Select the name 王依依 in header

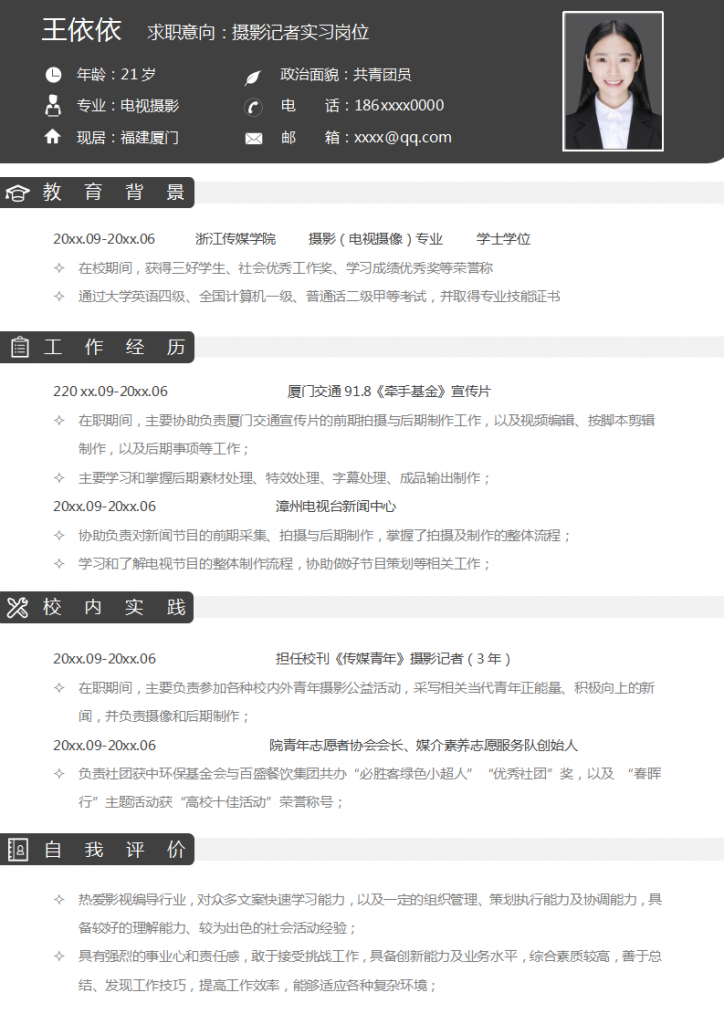[81, 31]
